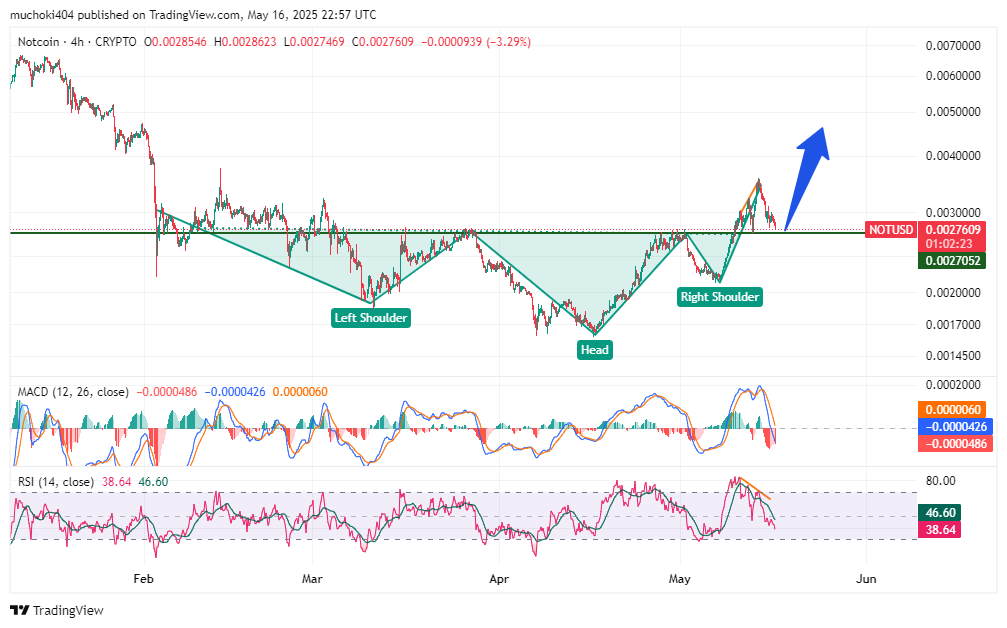Click the green 46.60 RSI value tag

tap(940, 512)
